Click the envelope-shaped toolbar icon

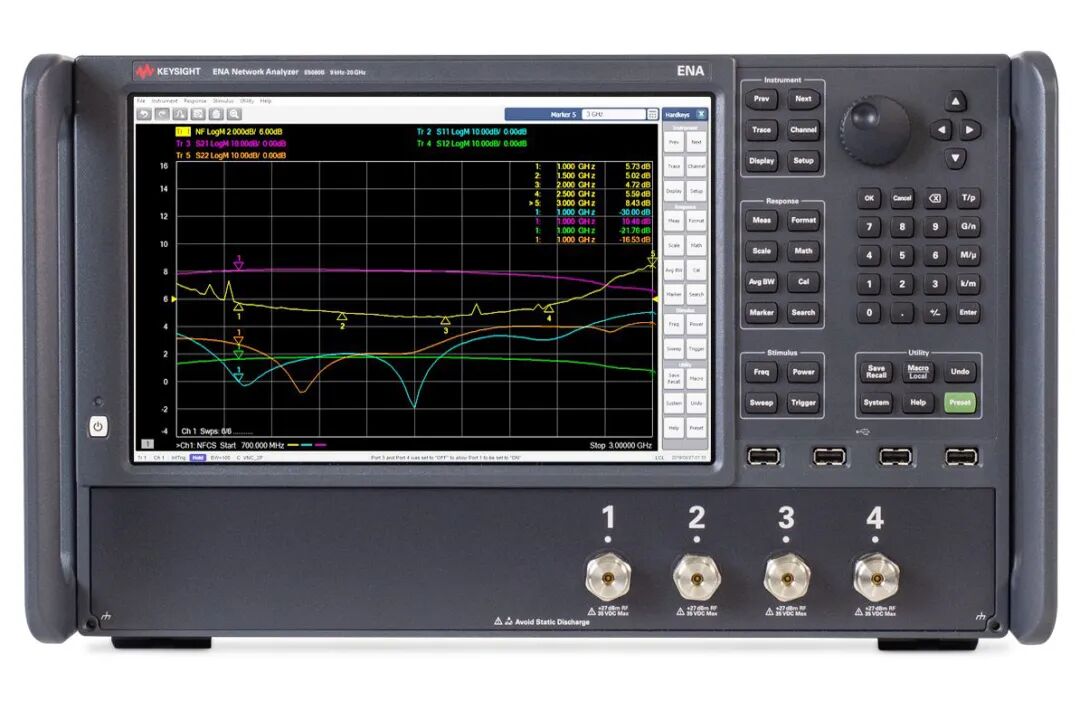tap(196, 116)
